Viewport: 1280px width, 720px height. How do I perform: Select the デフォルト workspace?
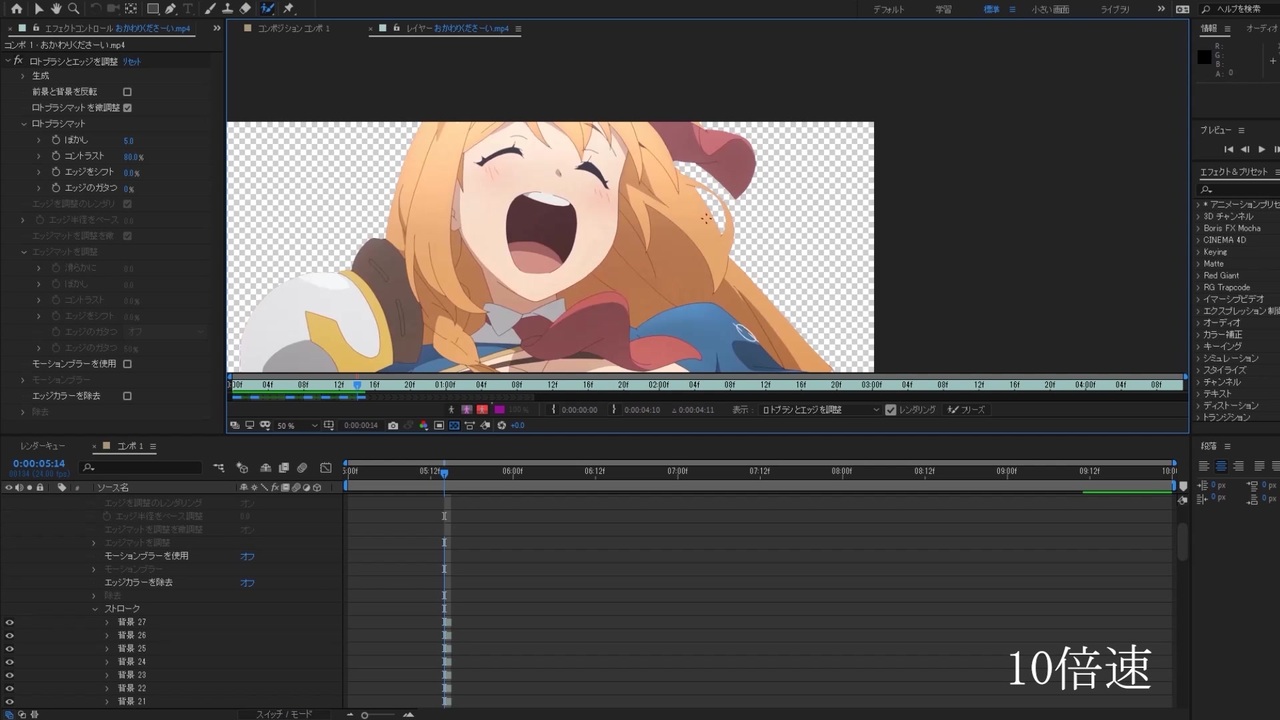pos(888,9)
